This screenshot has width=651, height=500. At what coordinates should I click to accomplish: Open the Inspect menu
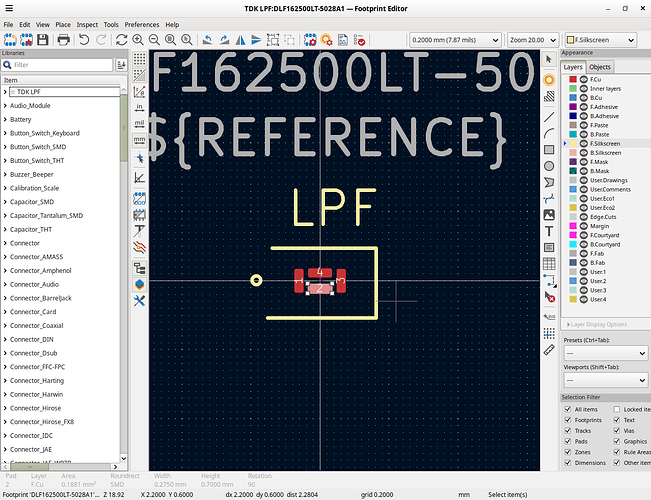[87, 24]
